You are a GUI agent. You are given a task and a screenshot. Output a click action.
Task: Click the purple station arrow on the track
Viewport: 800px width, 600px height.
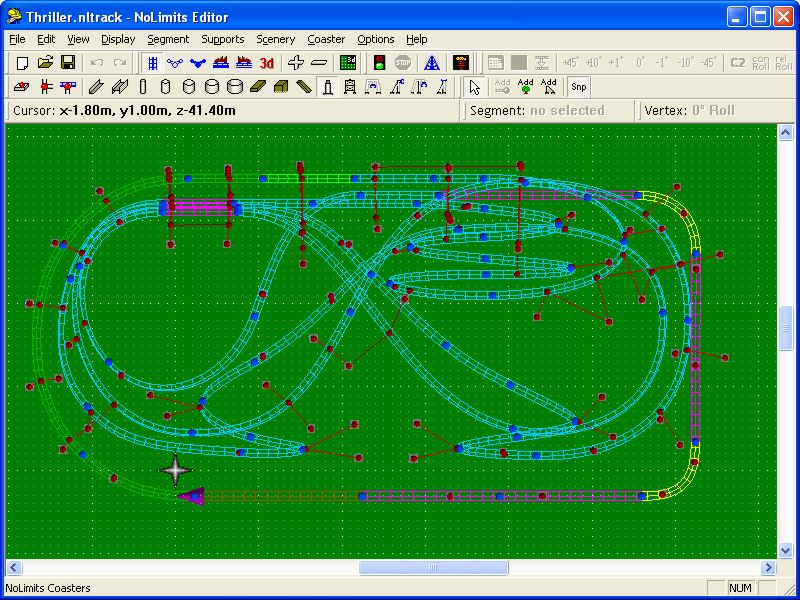point(191,495)
